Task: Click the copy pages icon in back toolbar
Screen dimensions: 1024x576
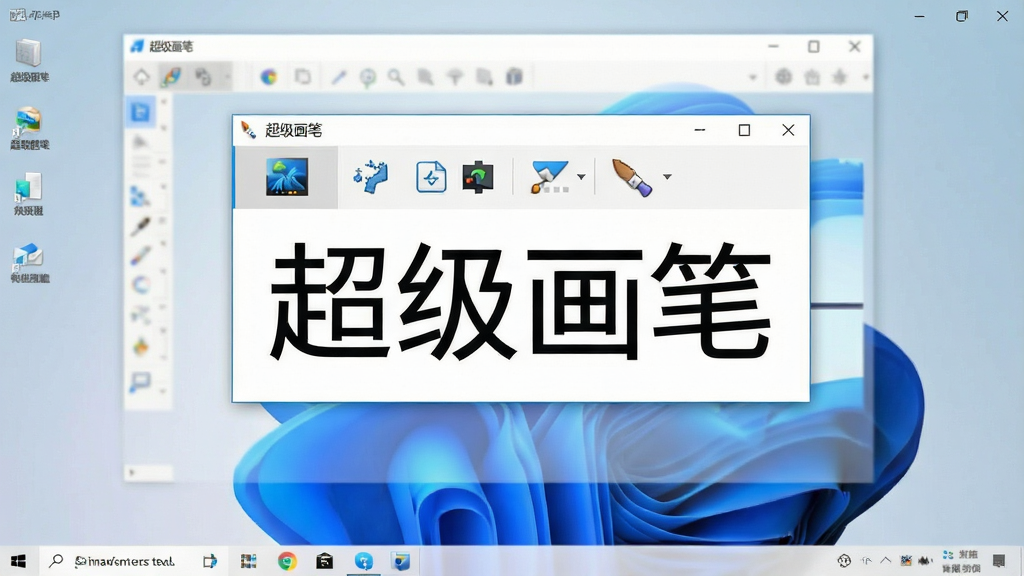Action: point(303,77)
